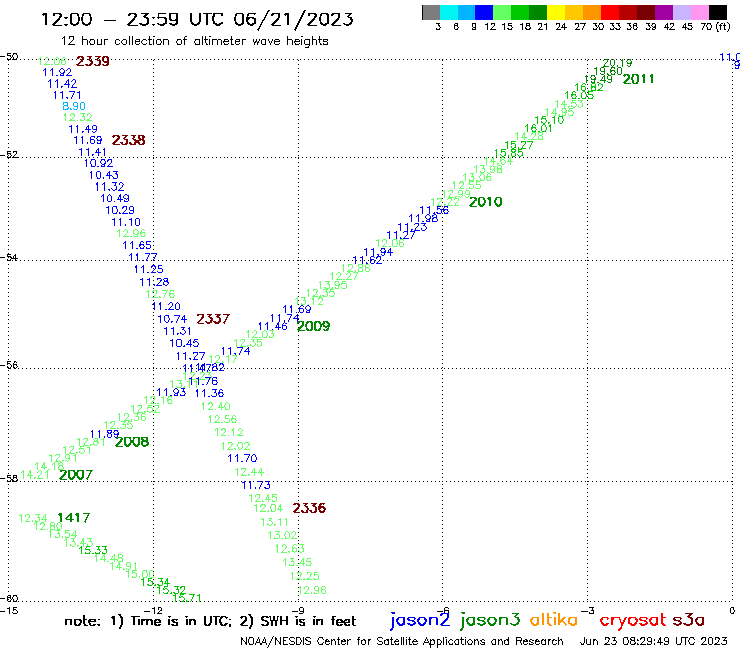This screenshot has height=650, width=740.
Task: Click the cyan swatch in the wave height legend
Action: pyautogui.click(x=449, y=12)
